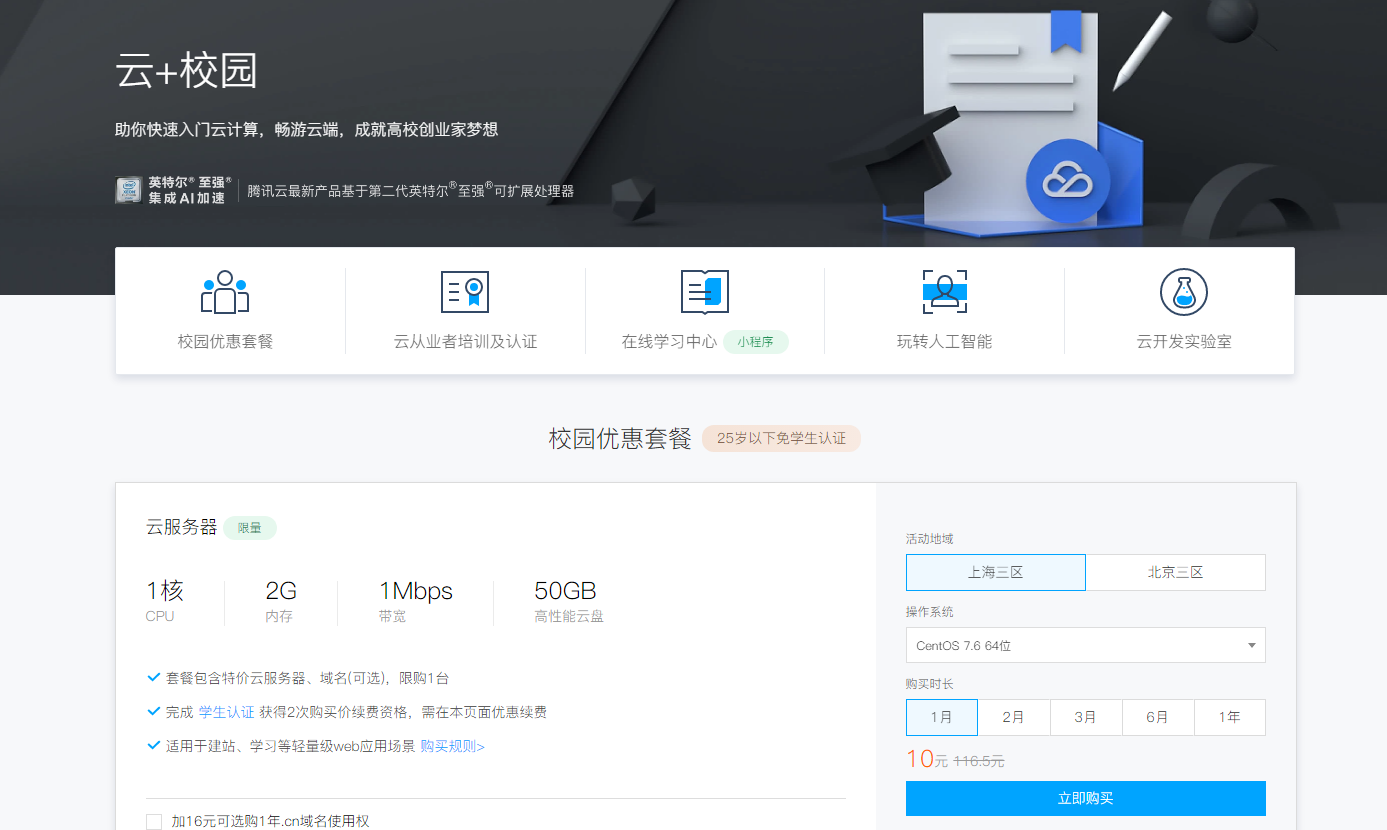Click the flask icon for cloud lab

pos(1183,292)
